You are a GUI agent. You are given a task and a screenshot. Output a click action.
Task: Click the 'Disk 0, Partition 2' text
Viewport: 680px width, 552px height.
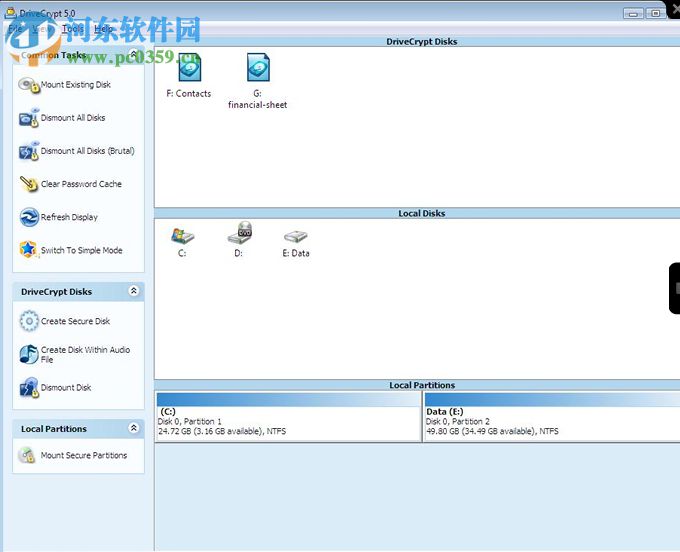point(458,421)
